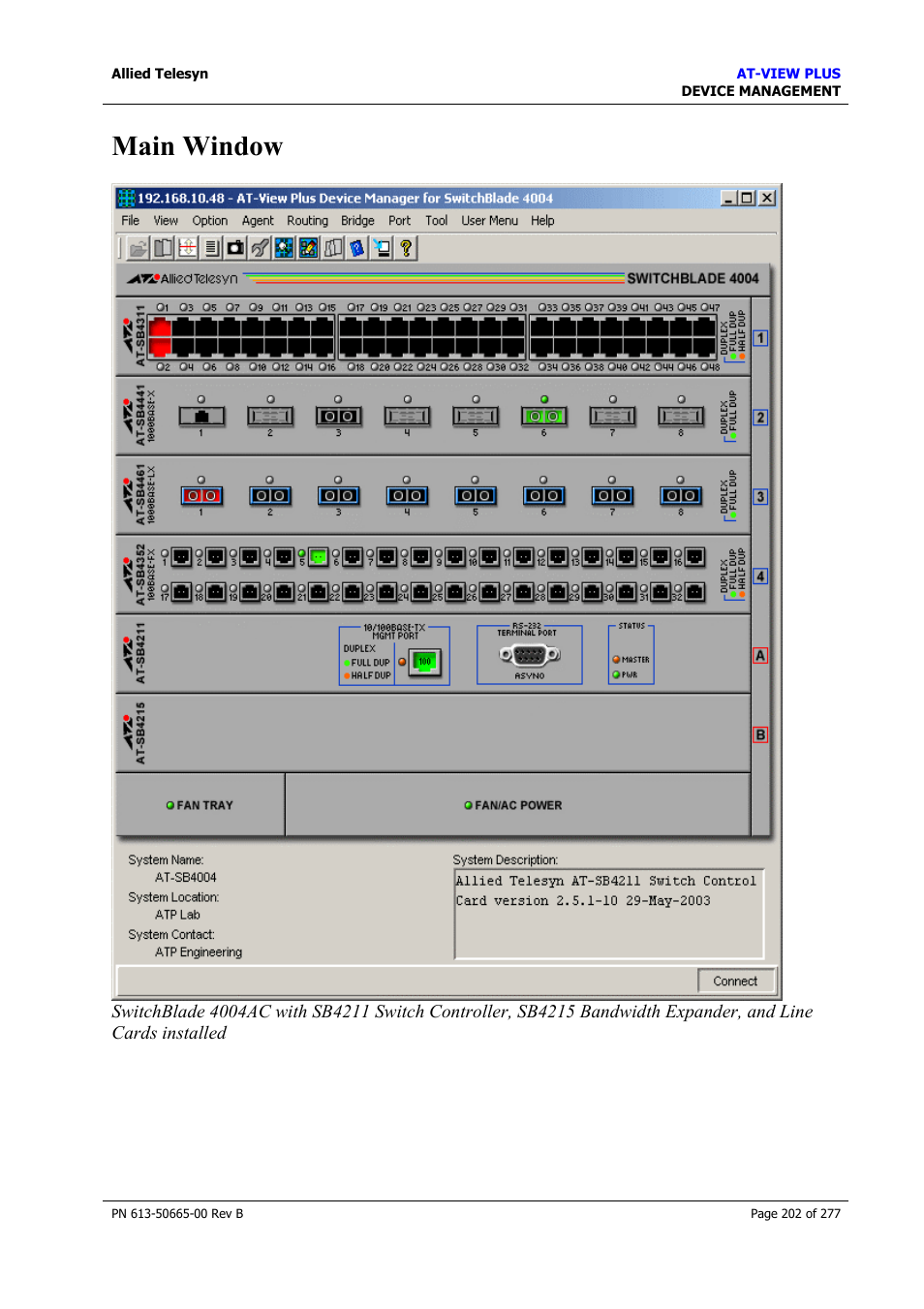Image resolution: width=924 pixels, height=1309 pixels.
Task: Click the FAN/AC POWER status panel
Action: click(517, 804)
